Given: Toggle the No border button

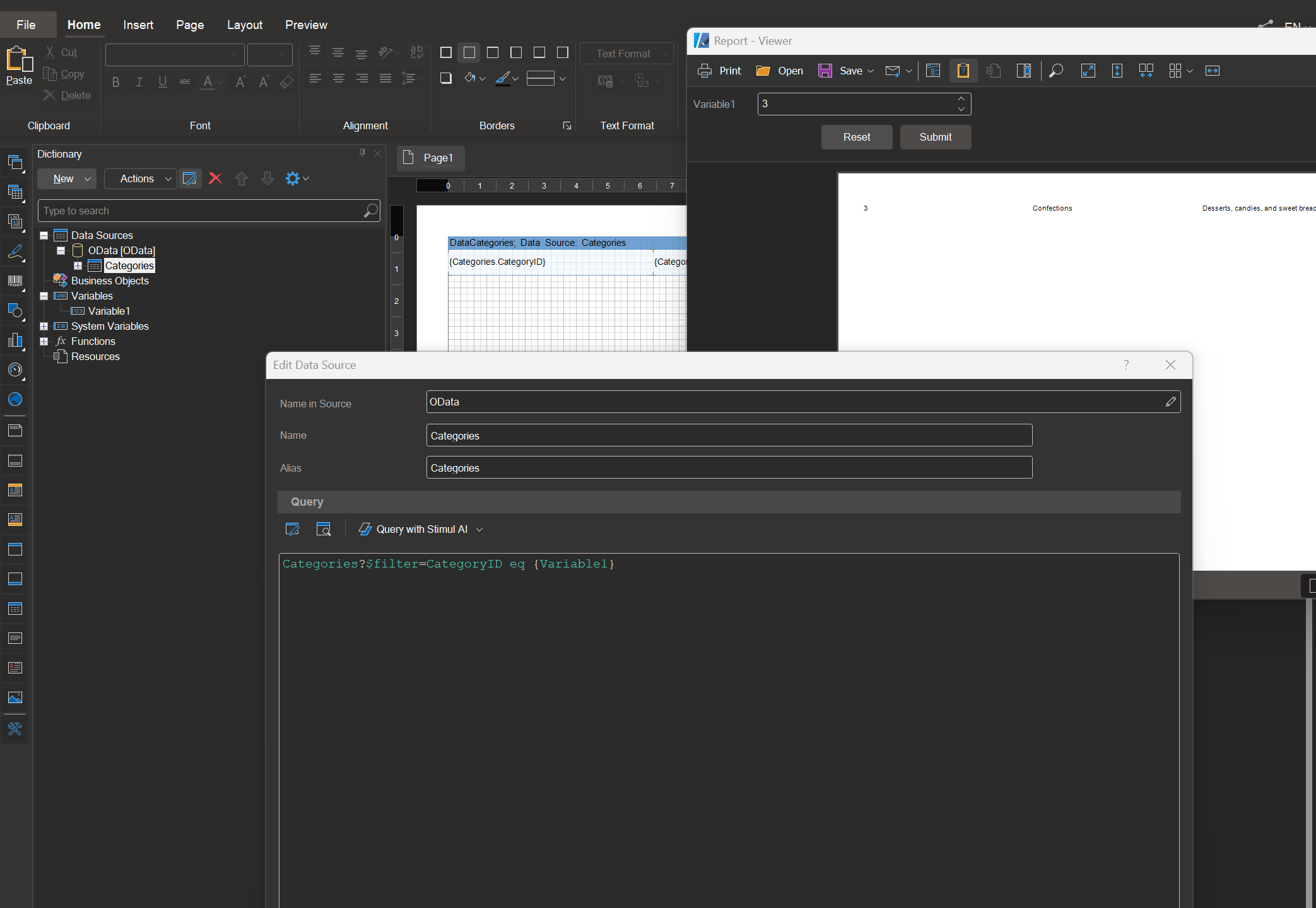Looking at the screenshot, I should coord(469,52).
